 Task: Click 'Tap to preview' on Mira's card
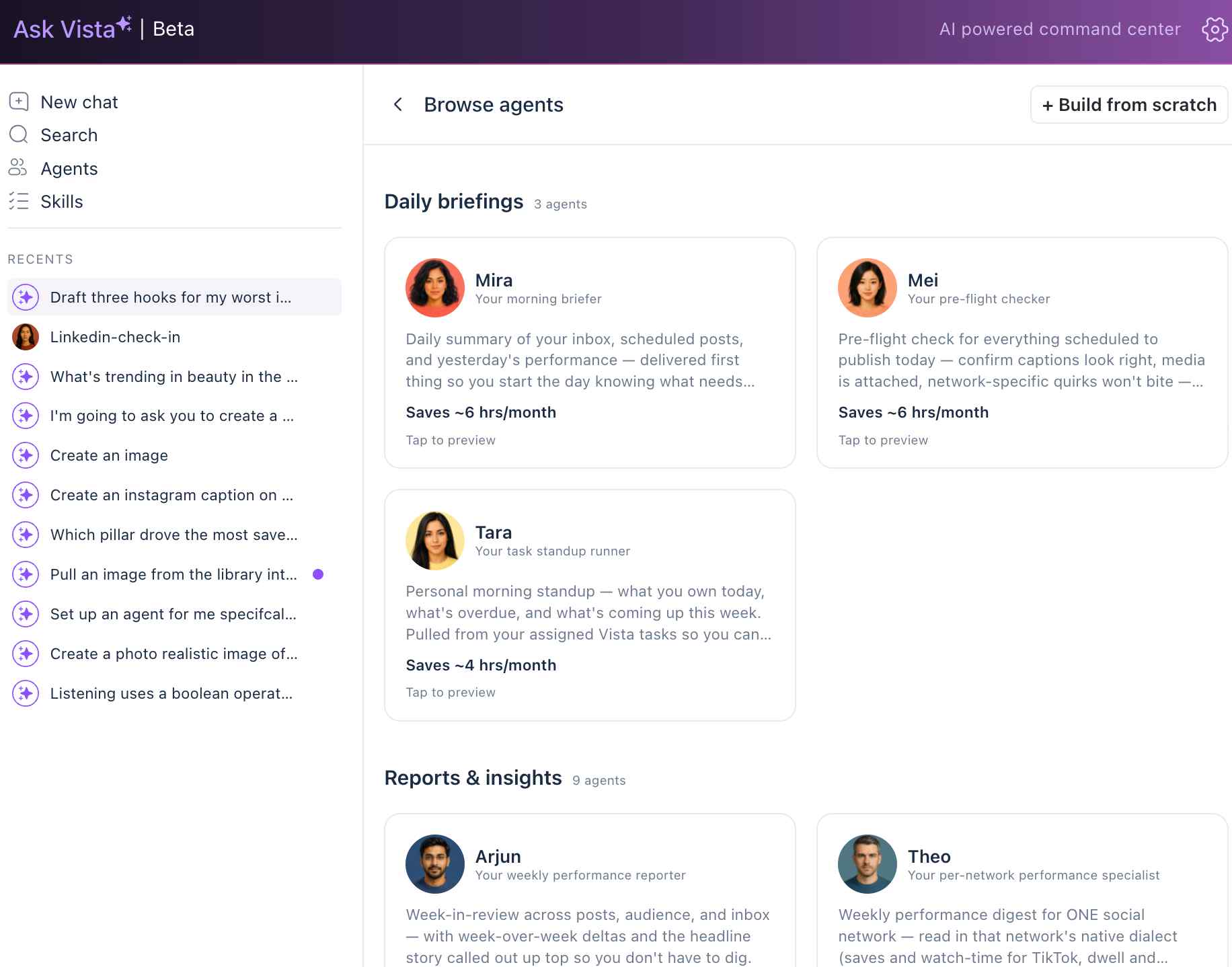tap(451, 440)
